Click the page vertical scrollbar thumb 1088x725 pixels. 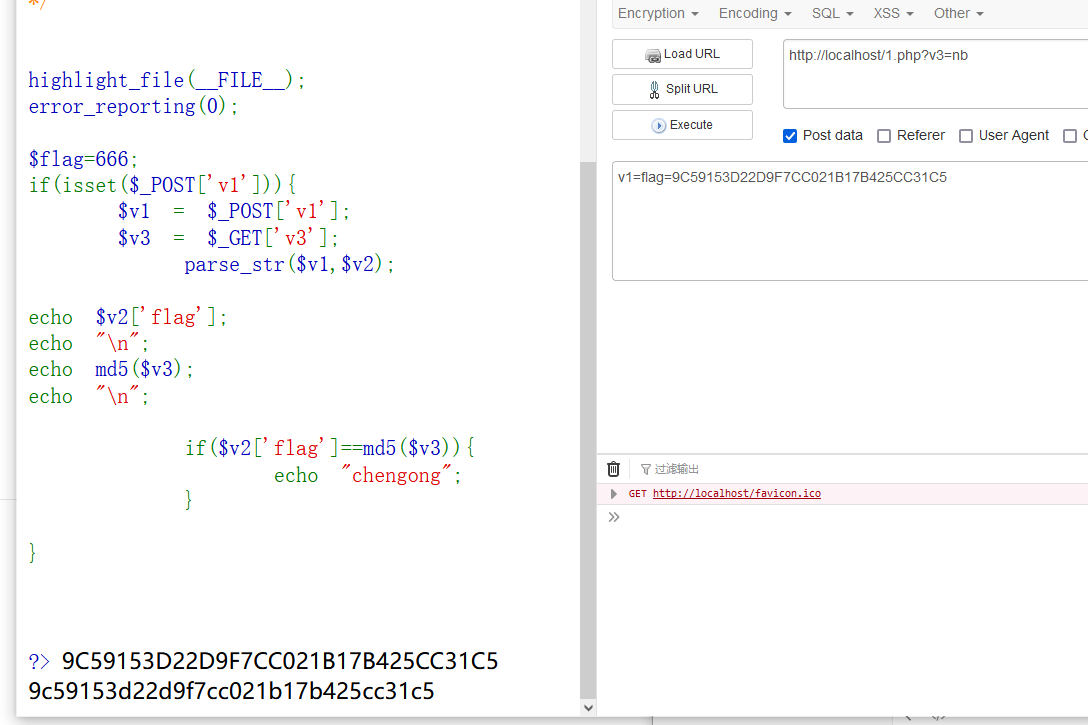(x=588, y=430)
